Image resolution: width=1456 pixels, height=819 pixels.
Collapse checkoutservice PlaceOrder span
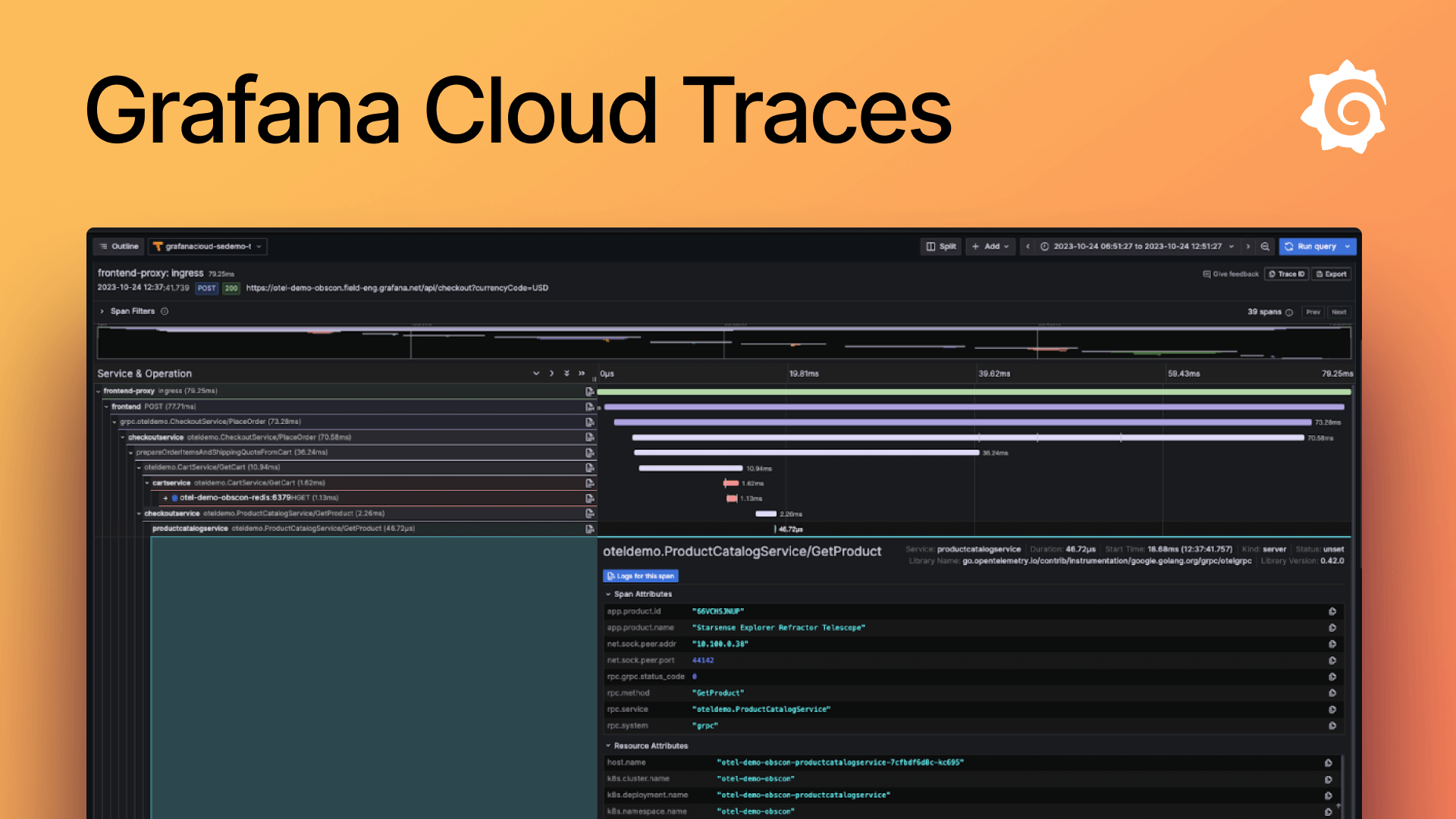[123, 437]
